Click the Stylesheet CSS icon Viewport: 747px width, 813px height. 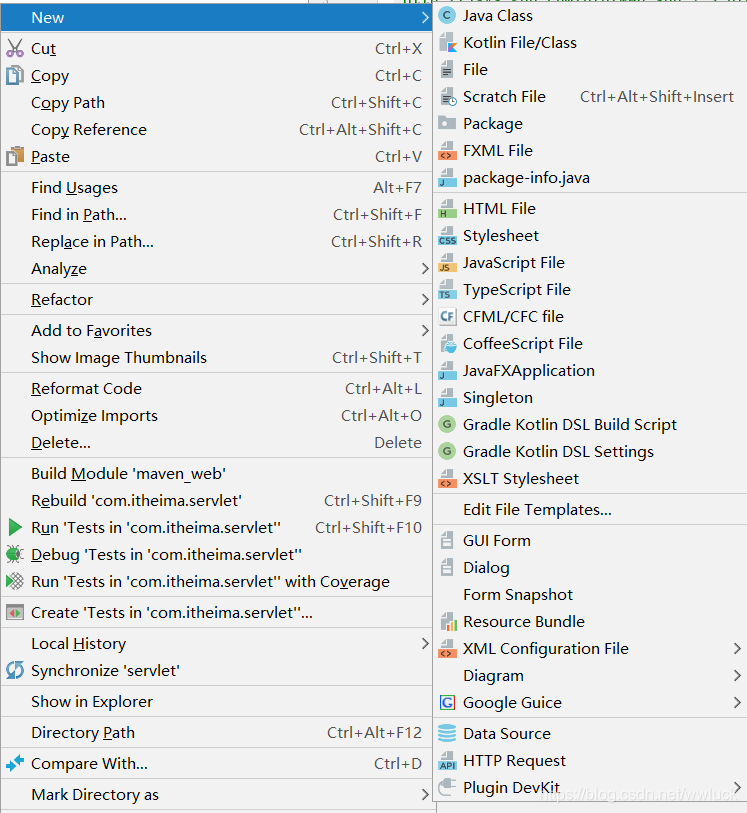tap(447, 235)
